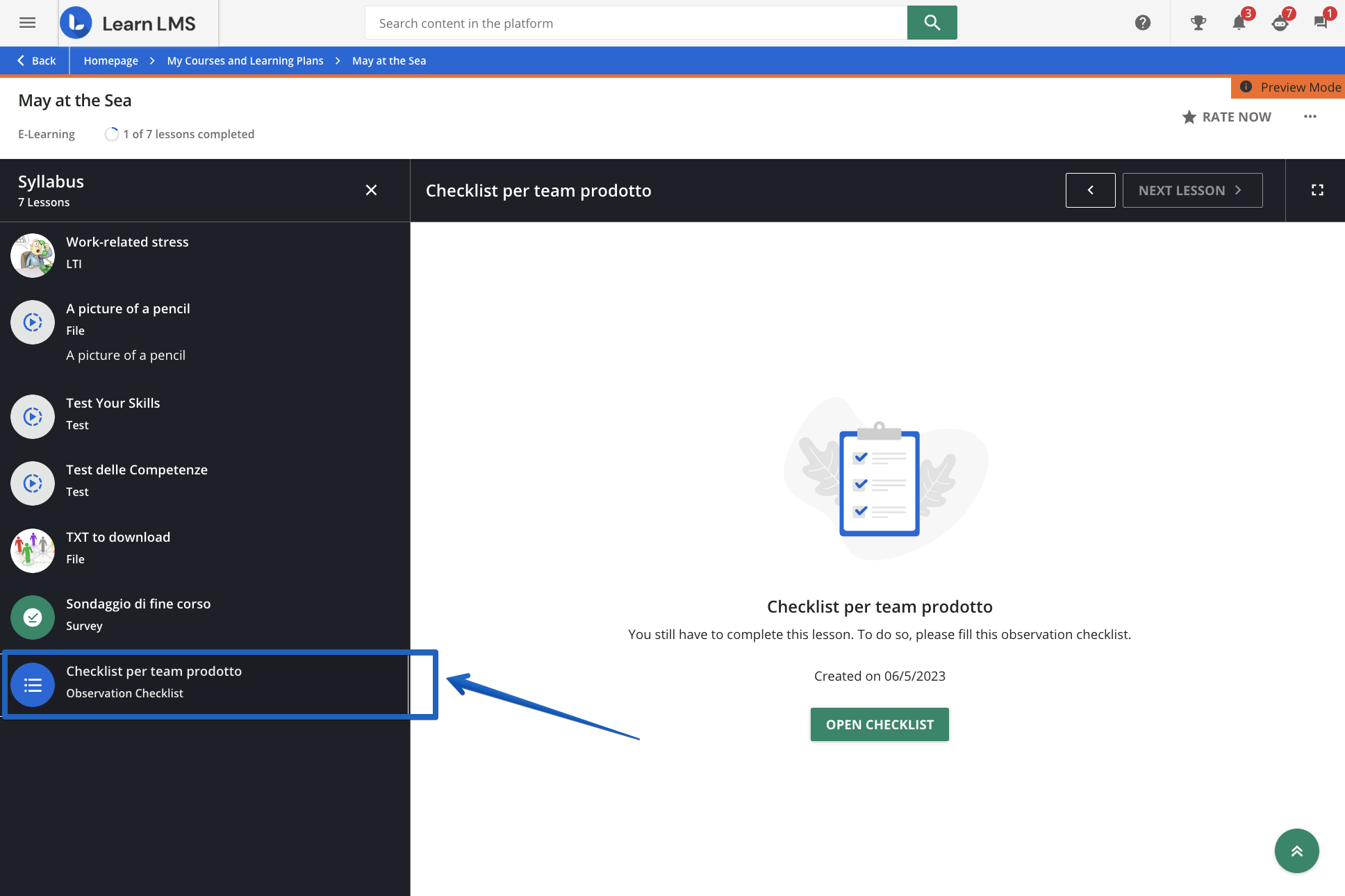1345x896 pixels.
Task: Click the green search magnifier button
Action: [932, 23]
